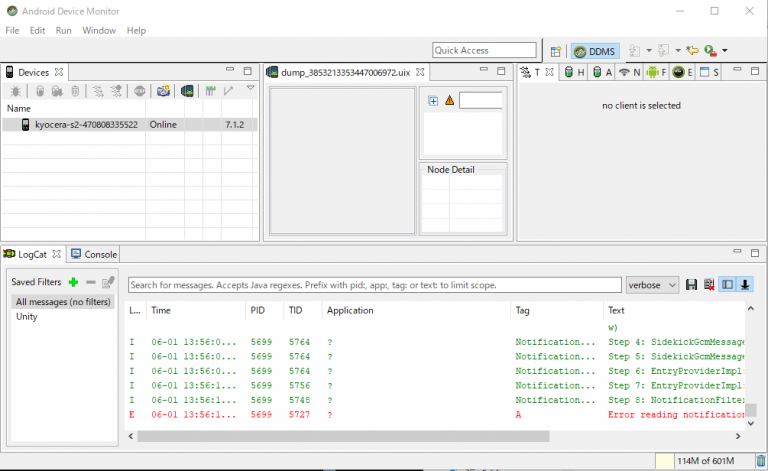
Task: Expand all nodes with the plus icon
Action: [x=433, y=100]
